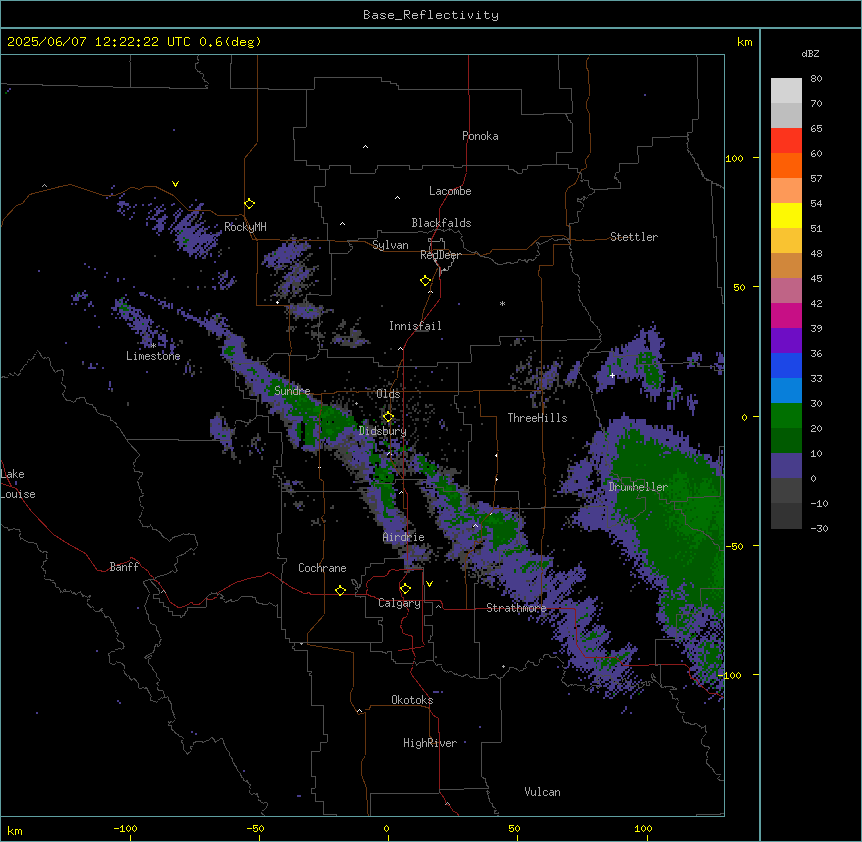Click the yellow diamond marker under Olds
The height and width of the screenshot is (842, 862).
(x=388, y=417)
